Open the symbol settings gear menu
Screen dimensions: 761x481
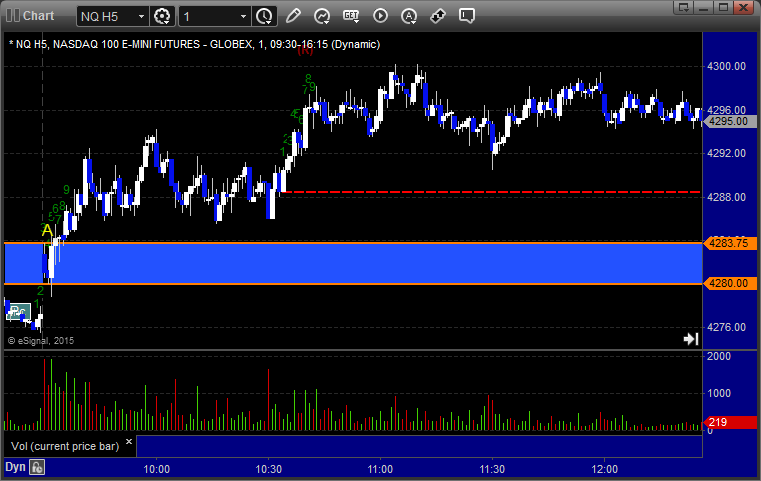click(162, 16)
